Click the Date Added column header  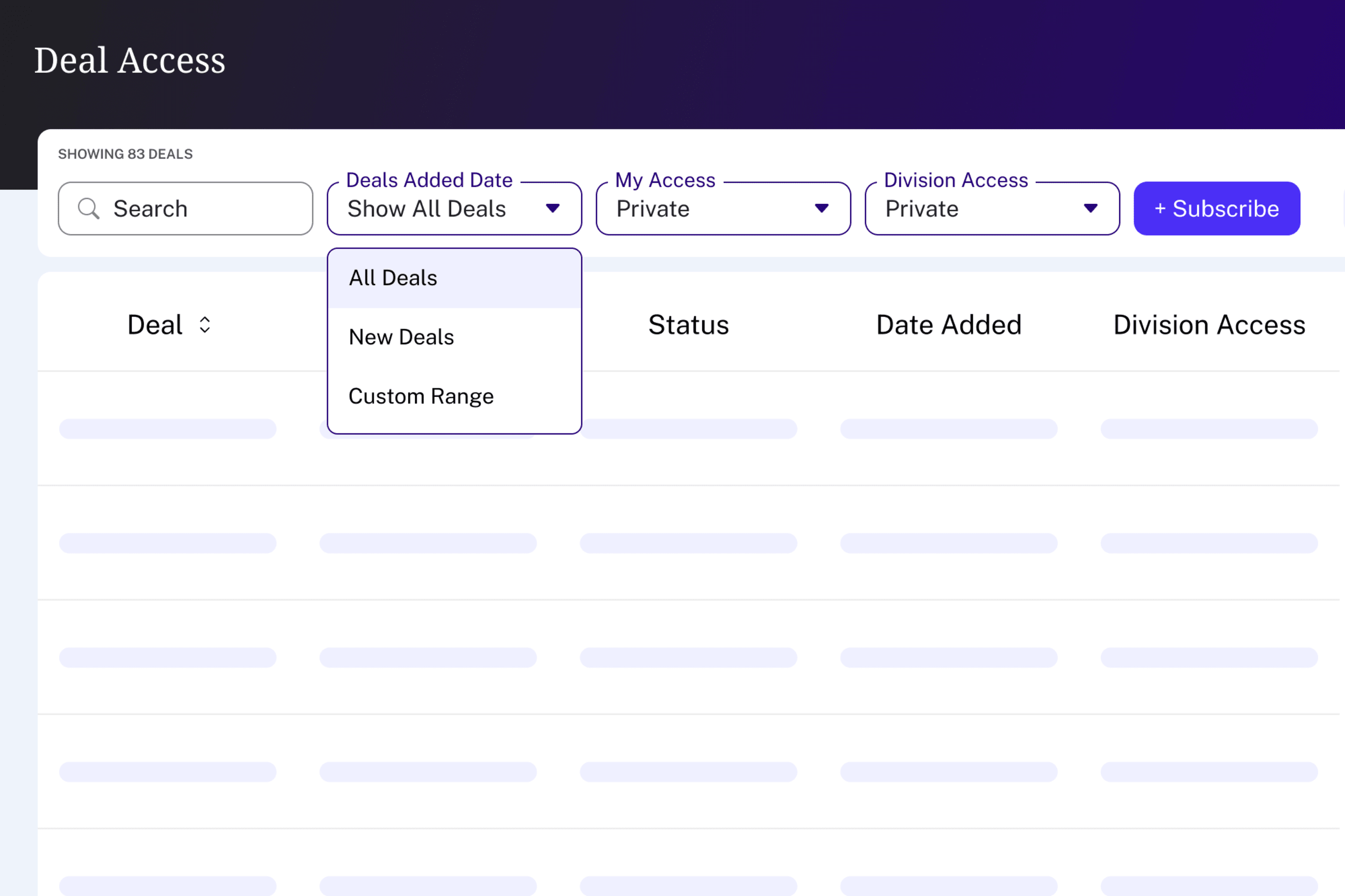[948, 325]
